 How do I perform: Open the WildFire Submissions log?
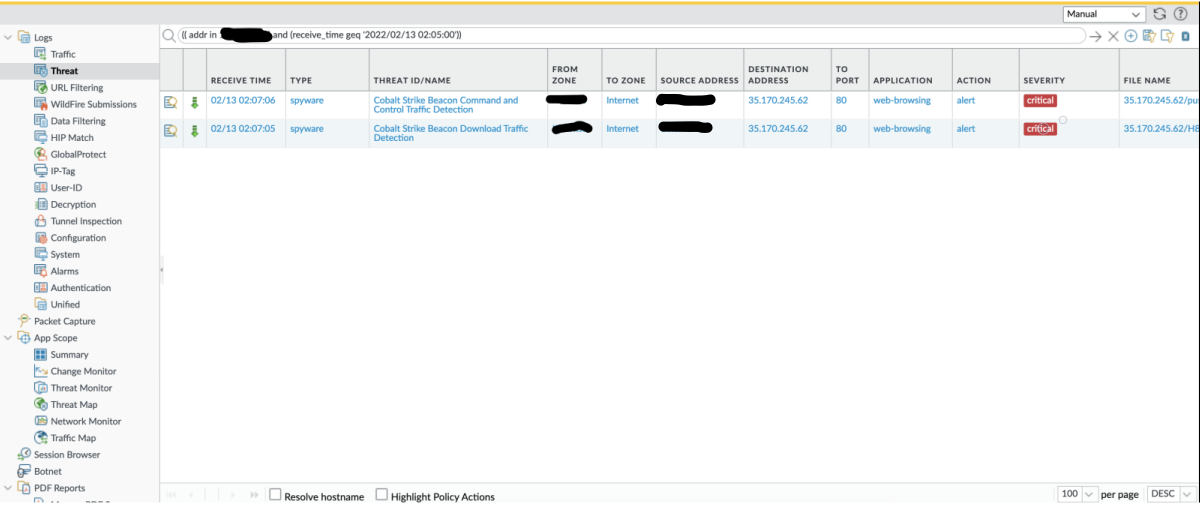[x=93, y=104]
